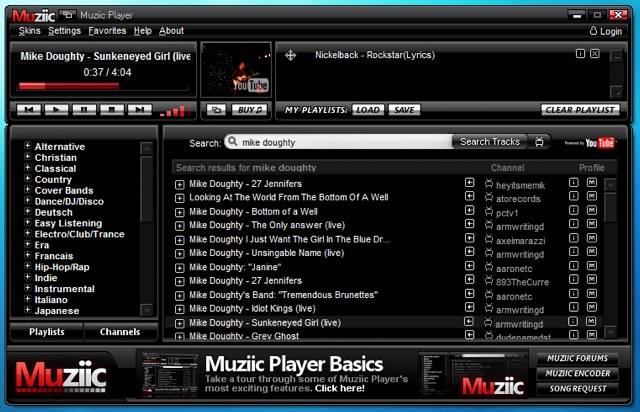Viewport: 640px width, 412px height.
Task: Expand the Country genre
Action: click(x=27, y=178)
